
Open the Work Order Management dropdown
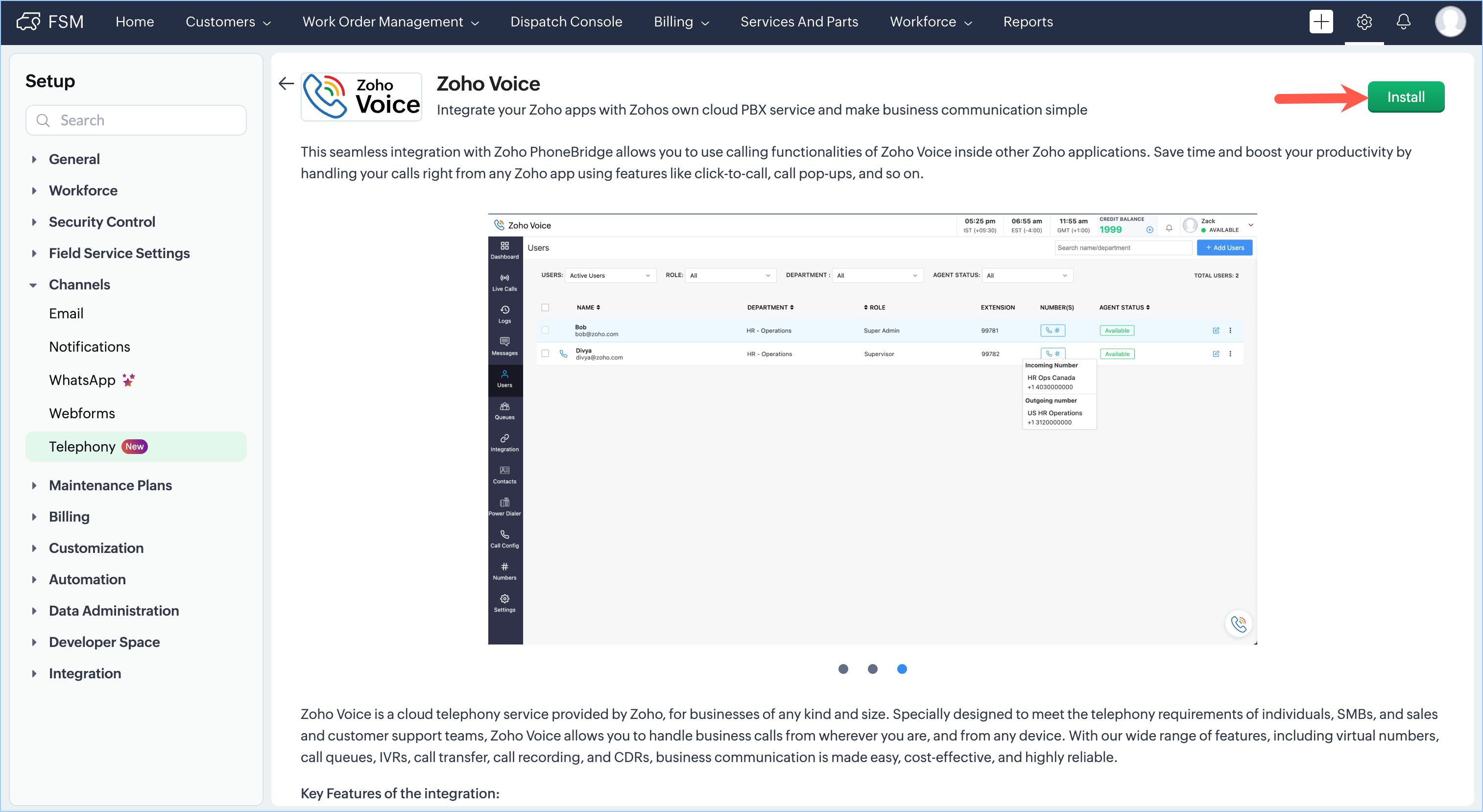[390, 22]
